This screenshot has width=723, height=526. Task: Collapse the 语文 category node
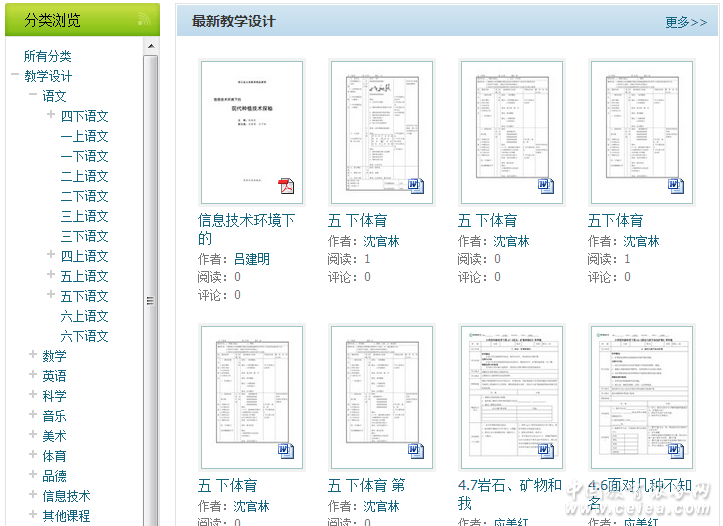point(33,96)
